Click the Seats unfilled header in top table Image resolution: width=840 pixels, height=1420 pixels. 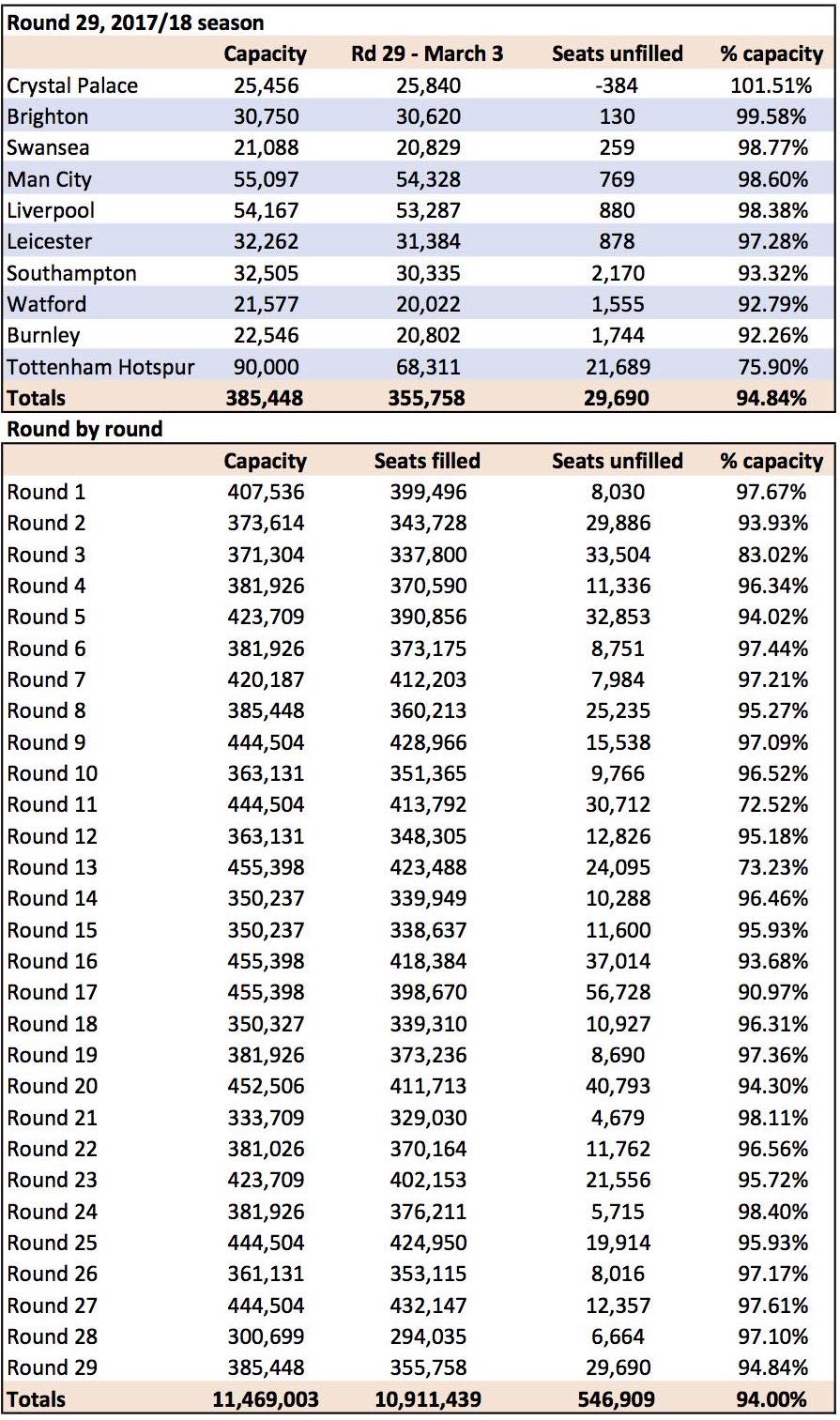click(617, 53)
